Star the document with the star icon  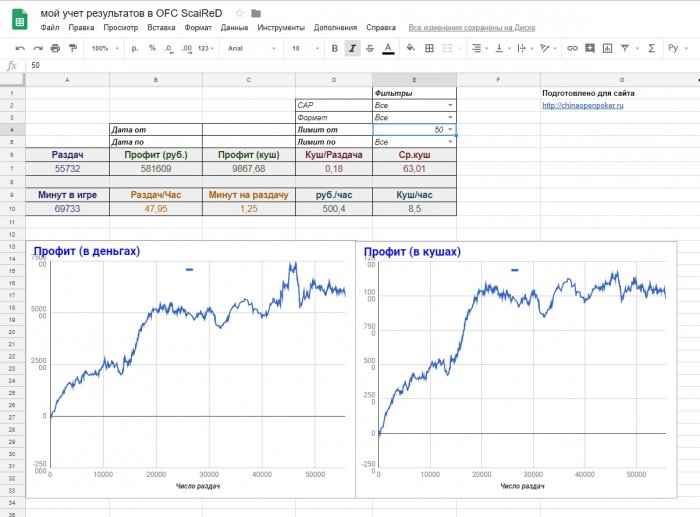tap(239, 13)
